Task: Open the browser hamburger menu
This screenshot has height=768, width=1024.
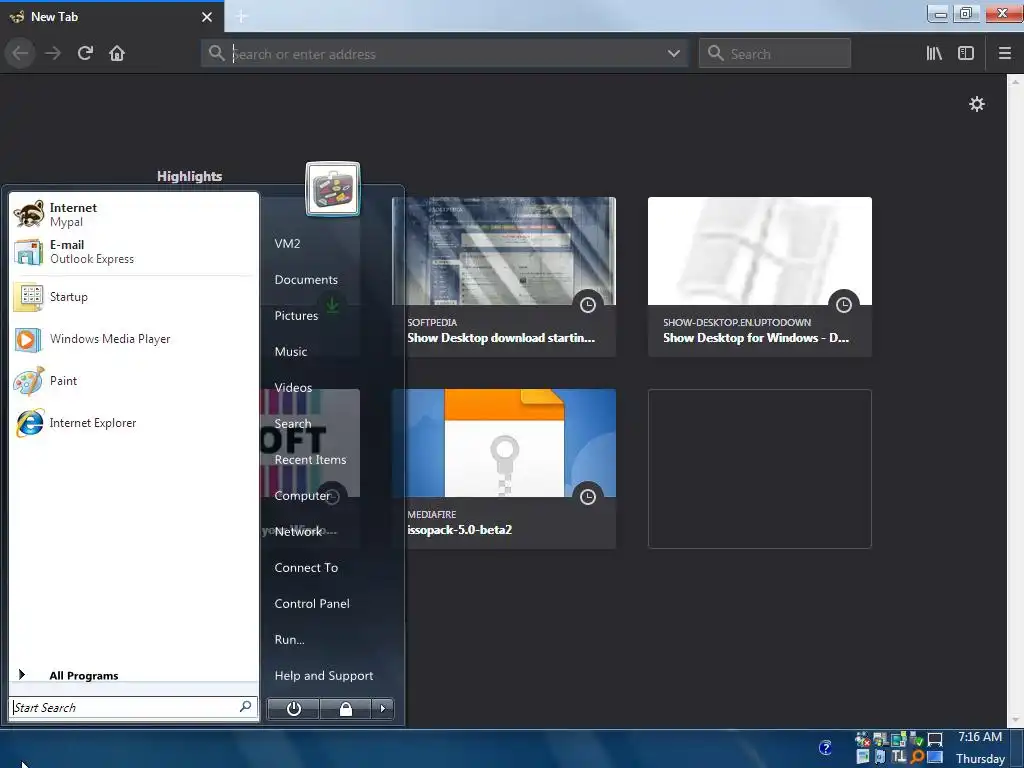Action: (x=1005, y=54)
